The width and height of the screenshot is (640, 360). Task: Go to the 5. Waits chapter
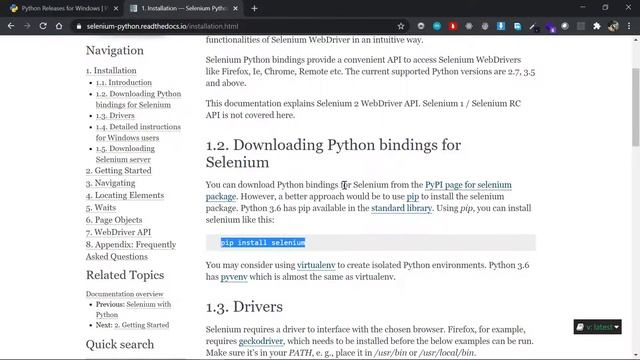coord(101,207)
